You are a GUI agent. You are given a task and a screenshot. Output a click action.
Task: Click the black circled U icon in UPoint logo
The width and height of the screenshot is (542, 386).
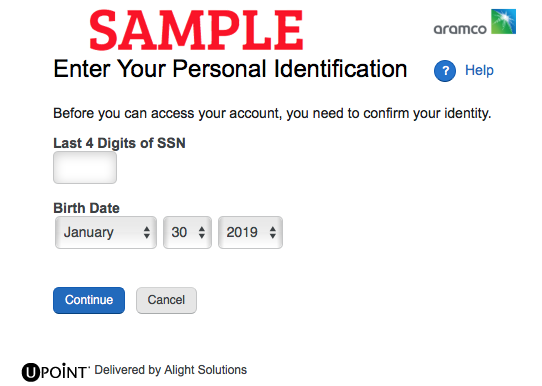point(31,372)
